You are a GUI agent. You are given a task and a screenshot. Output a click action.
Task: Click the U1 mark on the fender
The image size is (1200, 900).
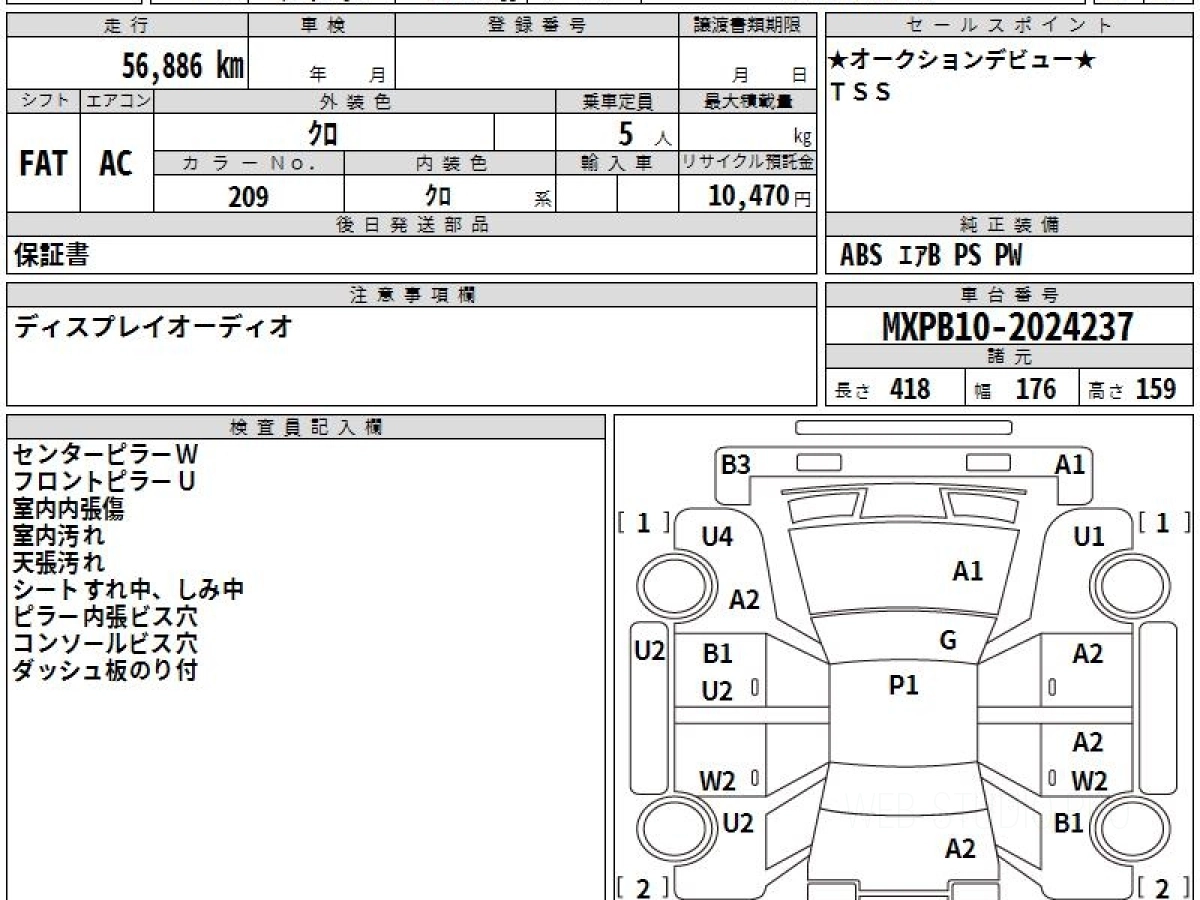1089,537
